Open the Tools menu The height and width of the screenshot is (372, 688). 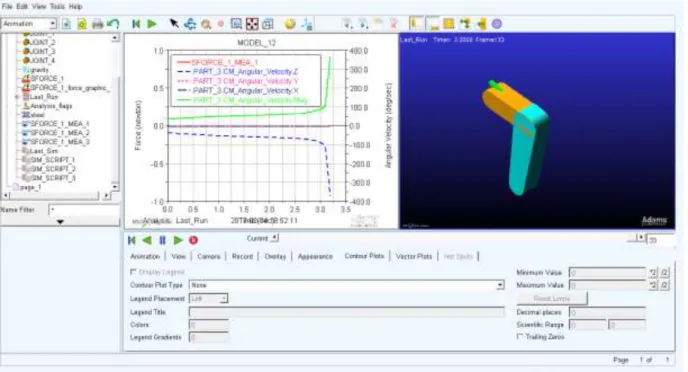coord(57,7)
